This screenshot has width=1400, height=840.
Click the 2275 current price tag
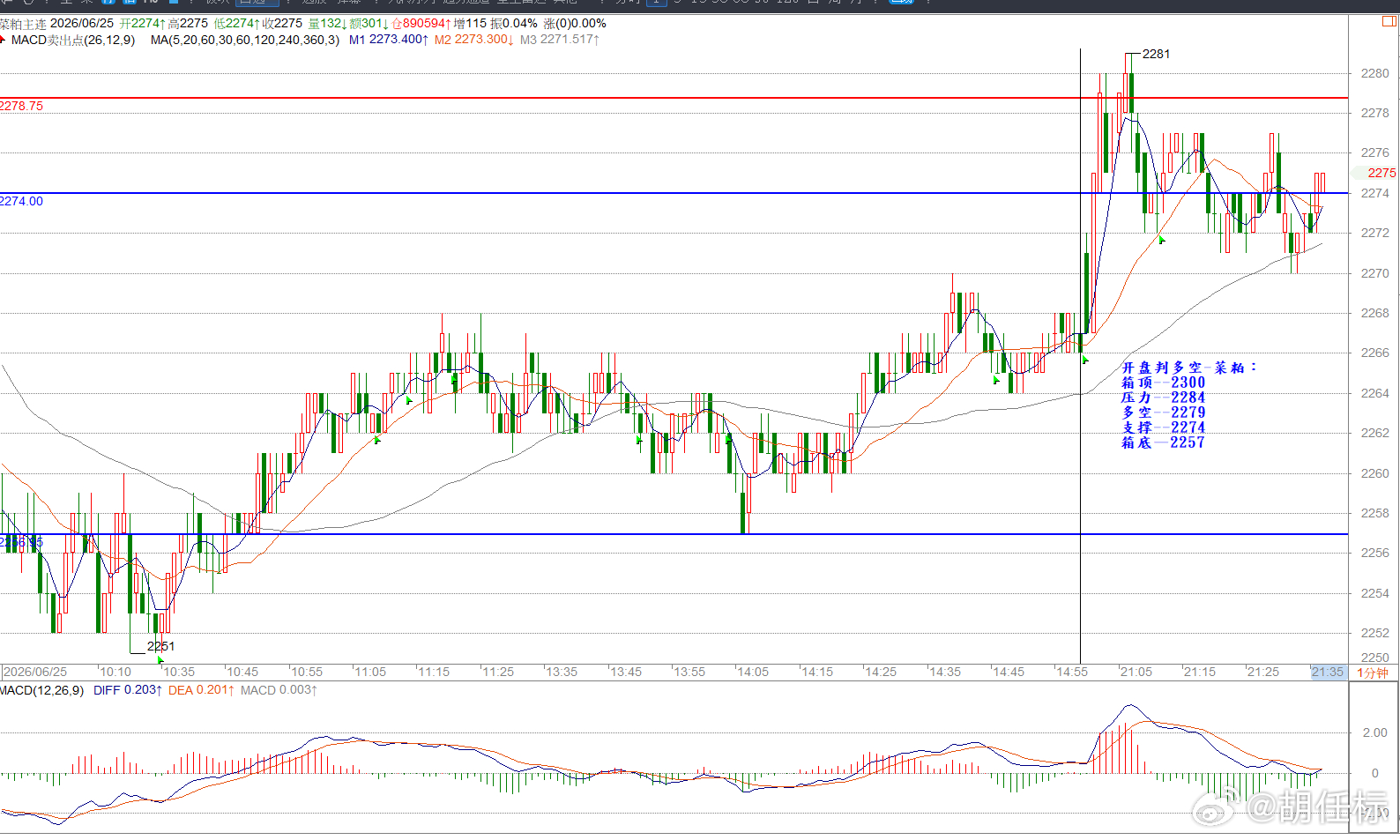(x=1381, y=173)
